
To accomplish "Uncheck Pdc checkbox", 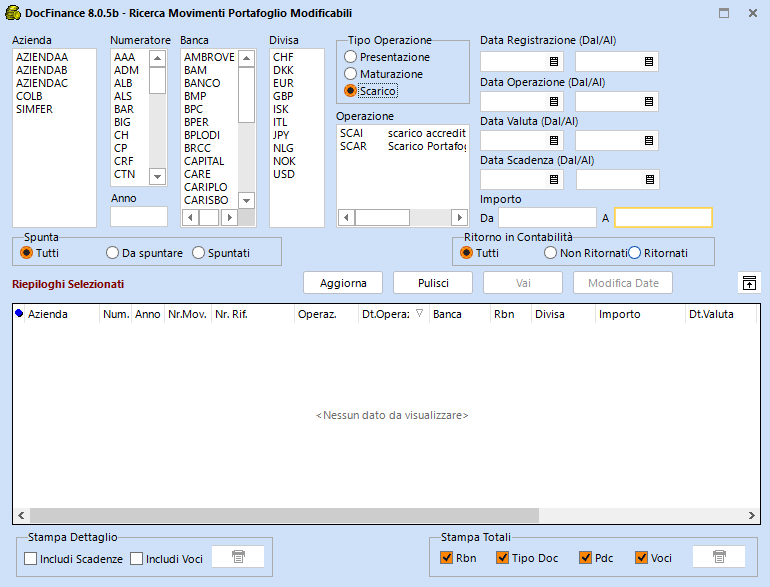I will [585, 558].
